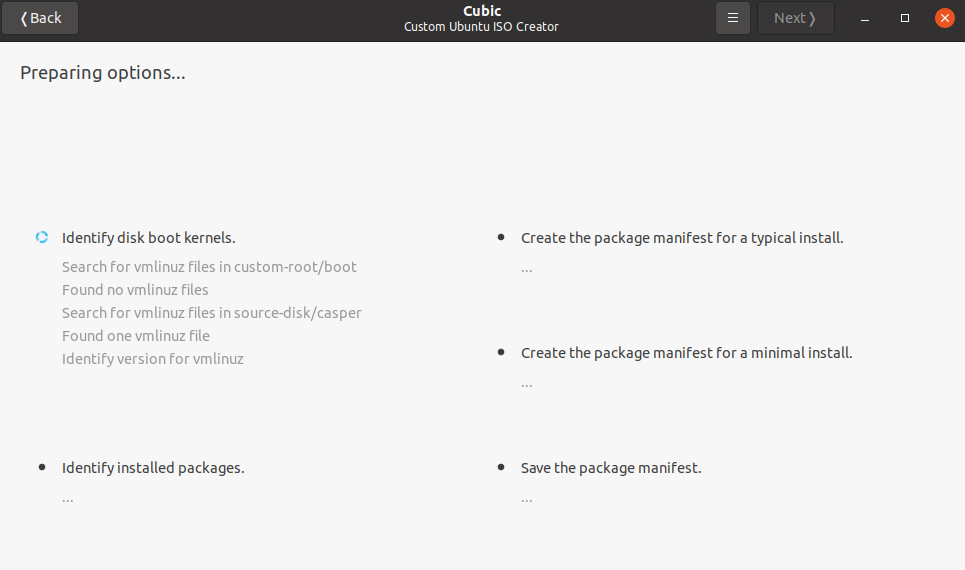Click Create the package manifest for typical install
This screenshot has height=570, width=965.
click(682, 238)
